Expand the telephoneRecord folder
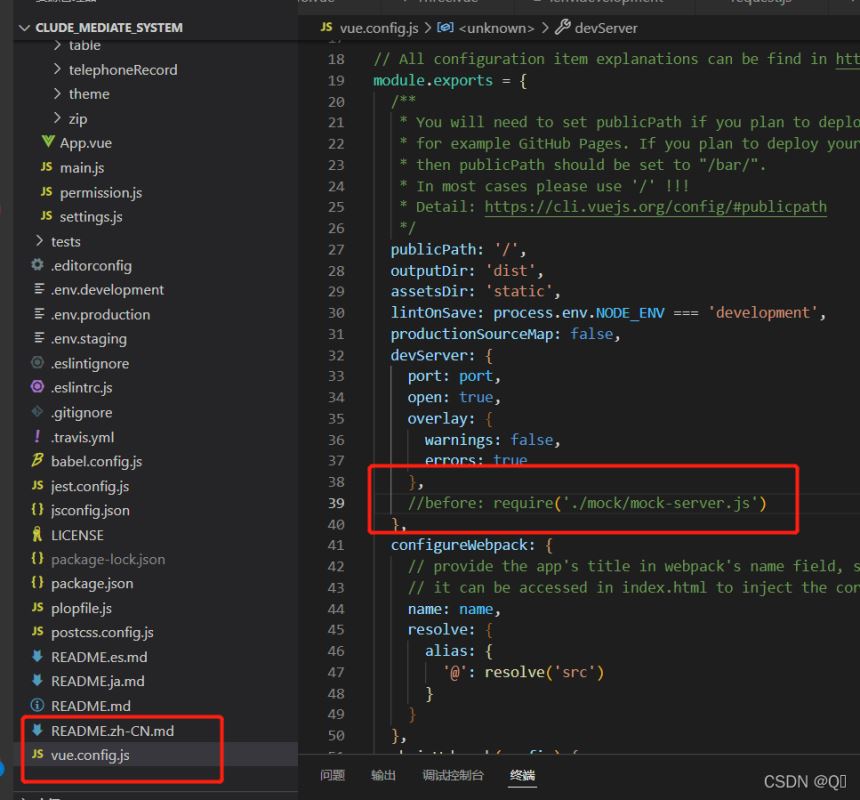The image size is (860, 800). coord(58,69)
